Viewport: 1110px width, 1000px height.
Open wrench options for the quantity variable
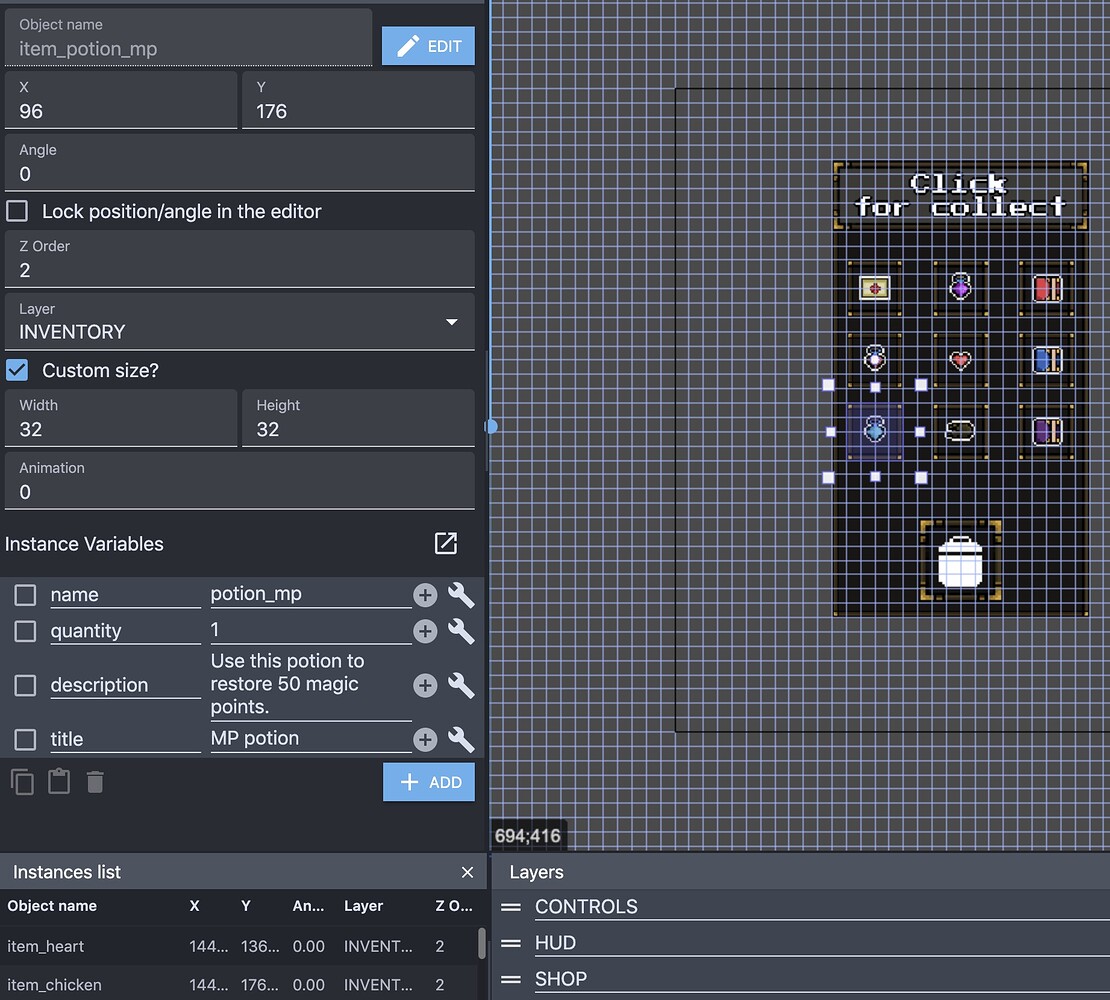point(460,631)
